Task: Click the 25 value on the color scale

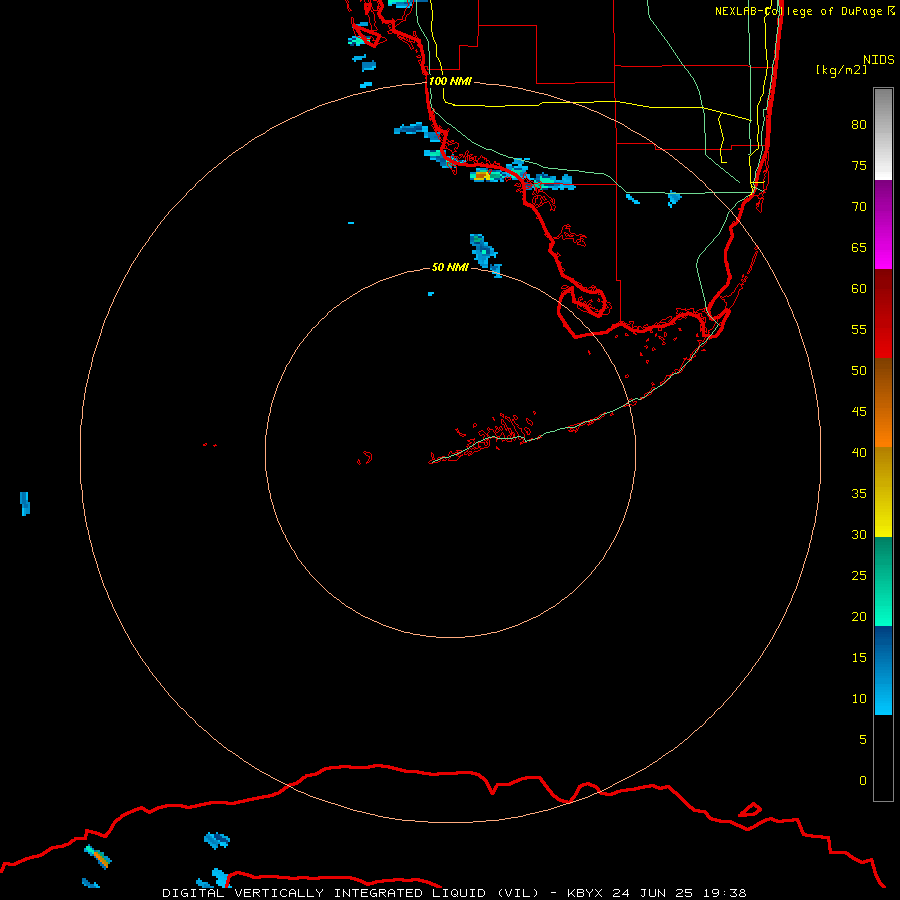Action: click(x=859, y=576)
